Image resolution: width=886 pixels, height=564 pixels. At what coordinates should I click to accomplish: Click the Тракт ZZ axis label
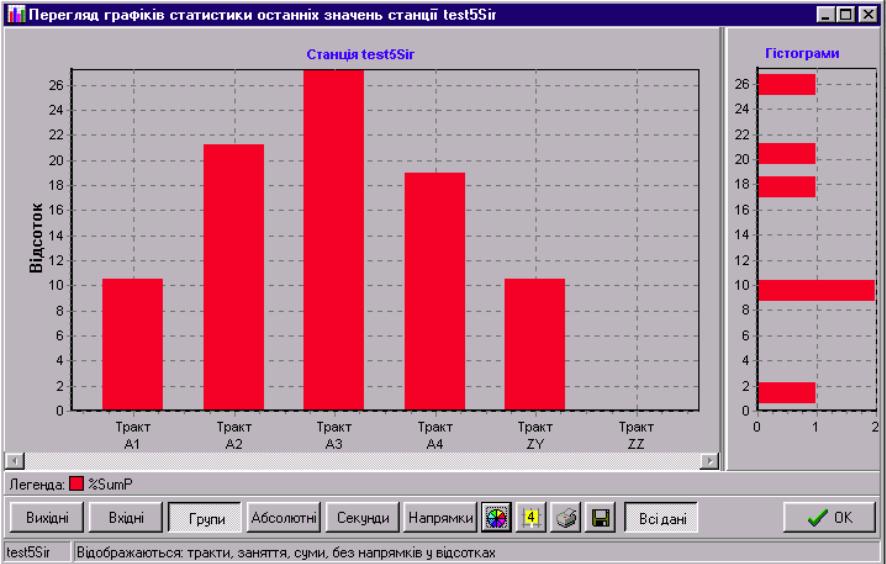point(636,435)
